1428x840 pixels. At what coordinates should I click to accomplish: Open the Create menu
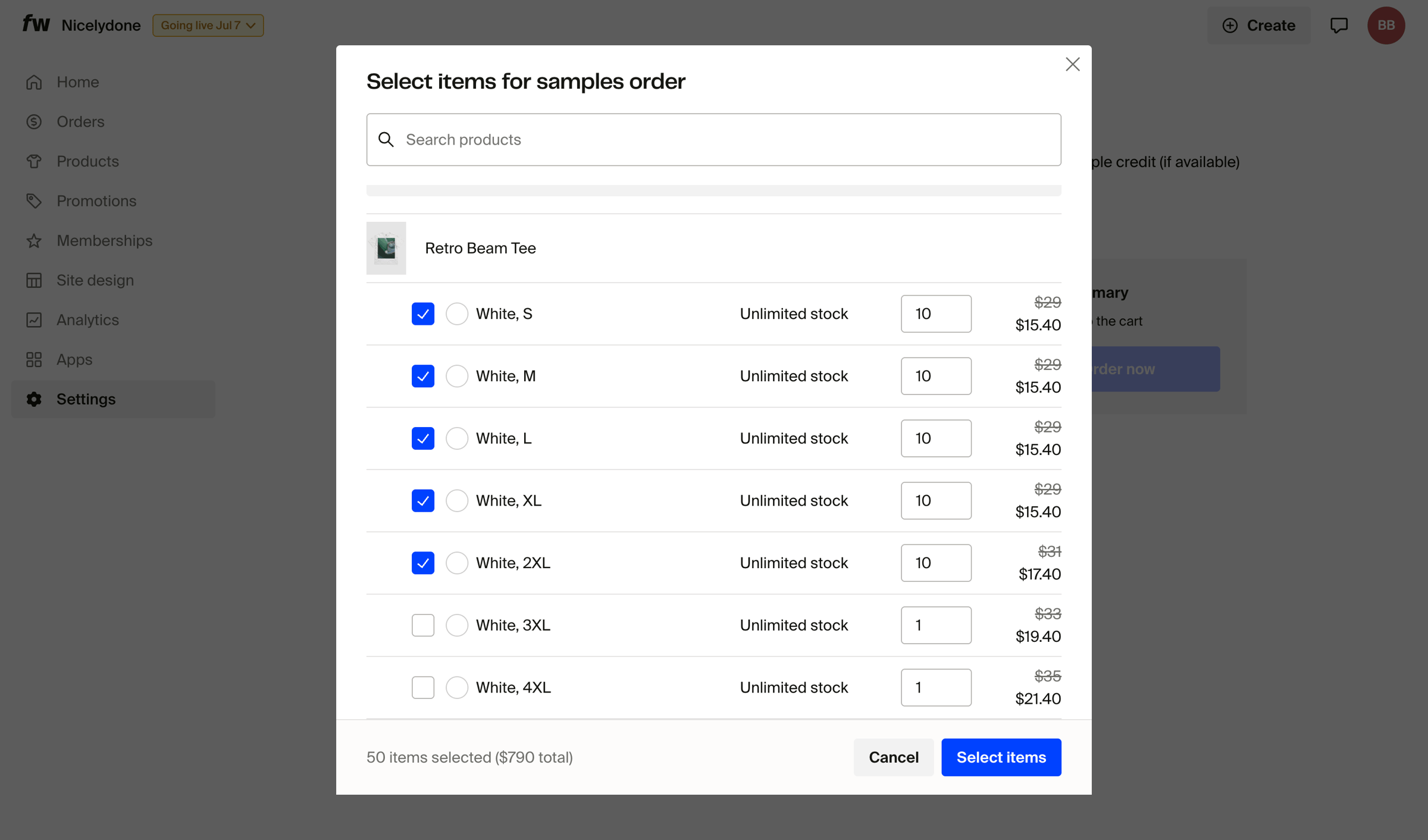tap(1259, 26)
